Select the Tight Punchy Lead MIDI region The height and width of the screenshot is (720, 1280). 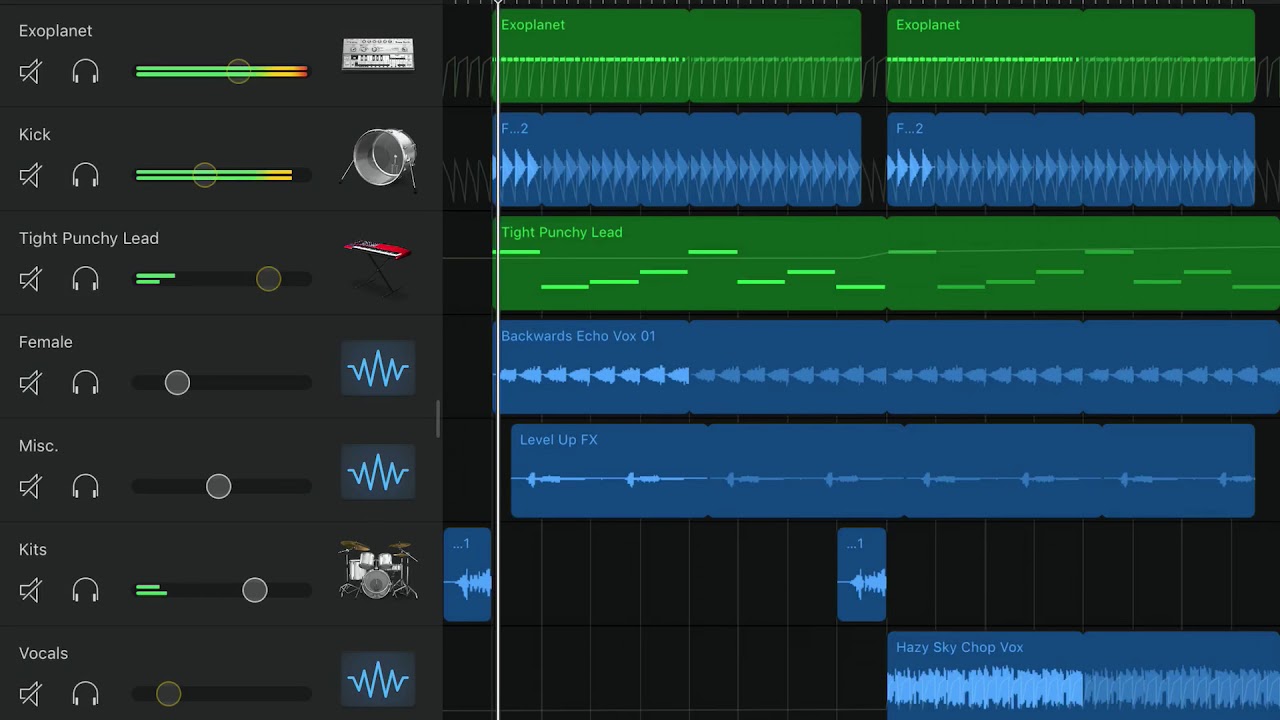887,264
